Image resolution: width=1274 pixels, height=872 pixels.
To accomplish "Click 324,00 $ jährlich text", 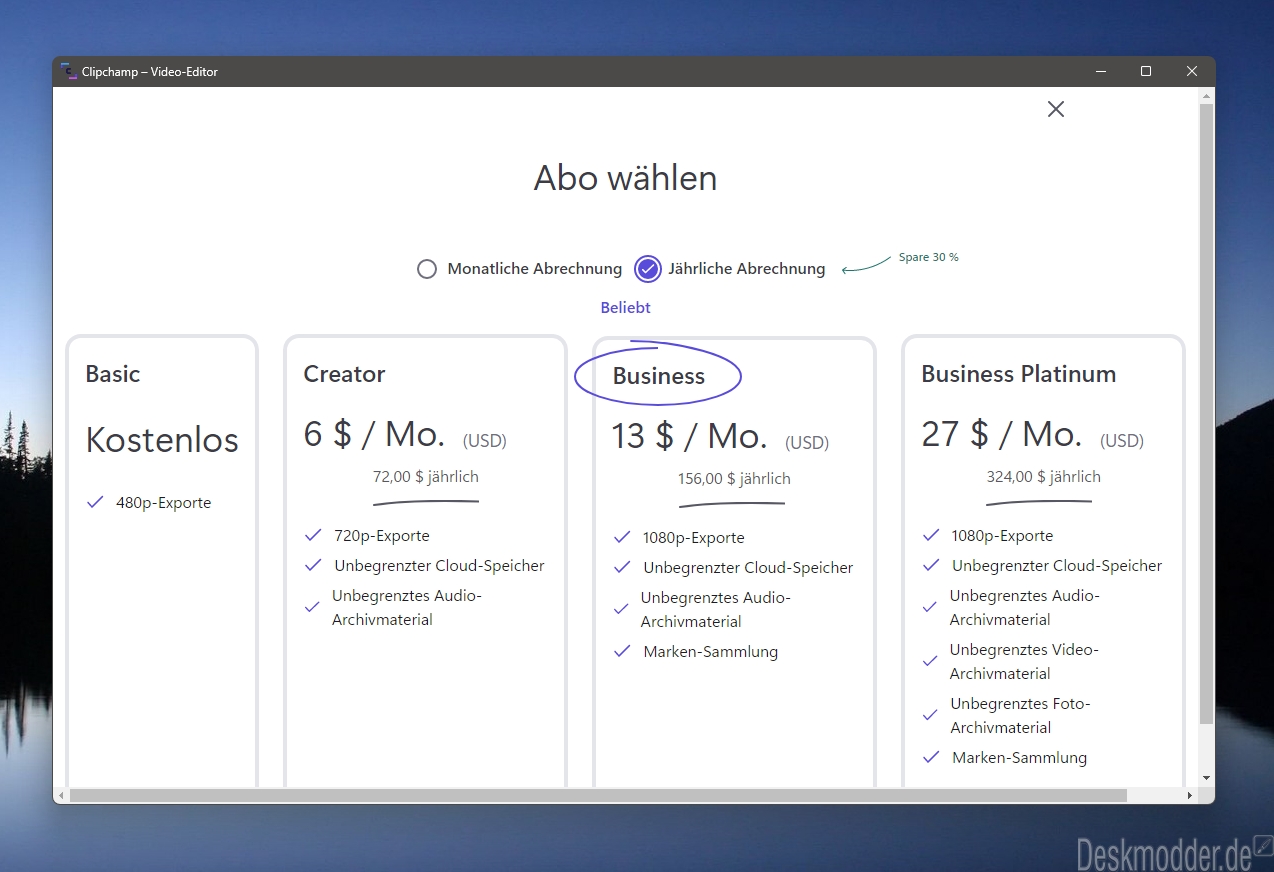I will (1044, 477).
